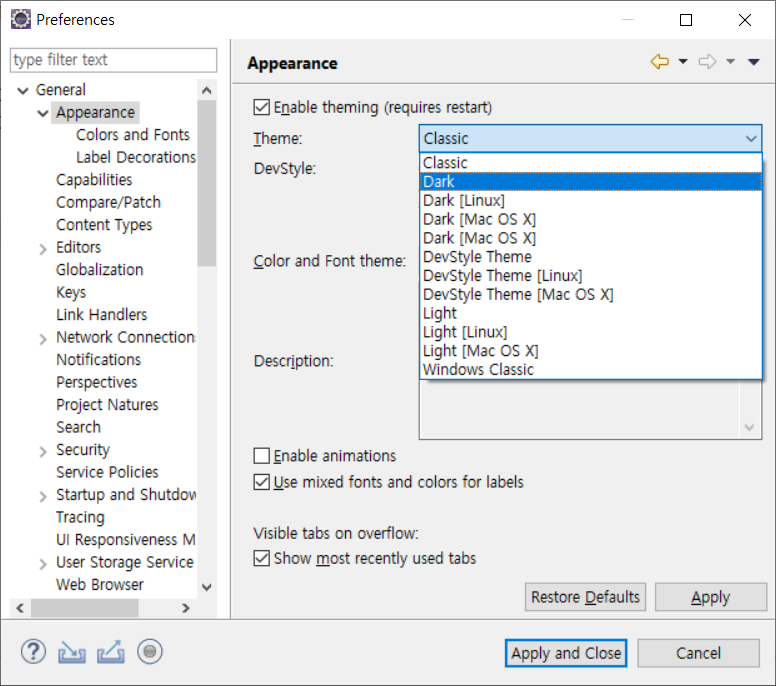The width and height of the screenshot is (776, 686).
Task: Select Project Natures in the tree
Action: pos(107,404)
